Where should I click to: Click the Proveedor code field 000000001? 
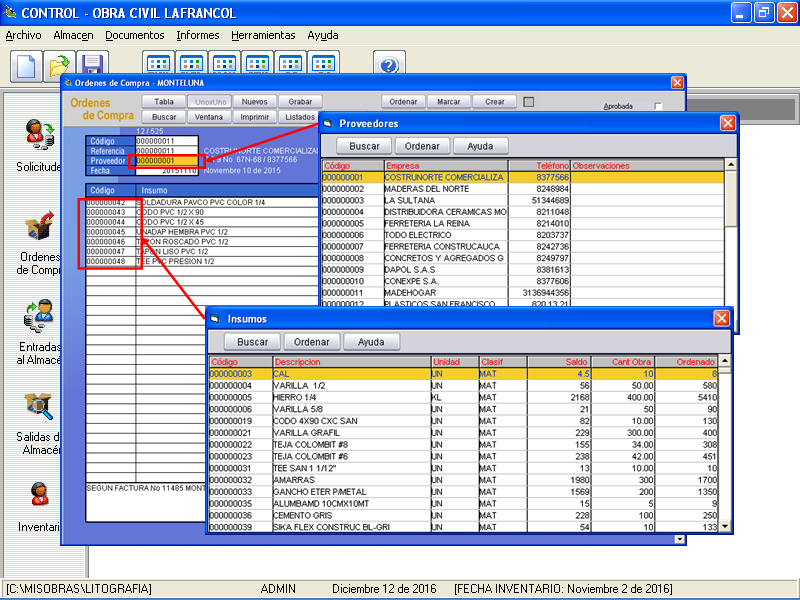[167, 161]
